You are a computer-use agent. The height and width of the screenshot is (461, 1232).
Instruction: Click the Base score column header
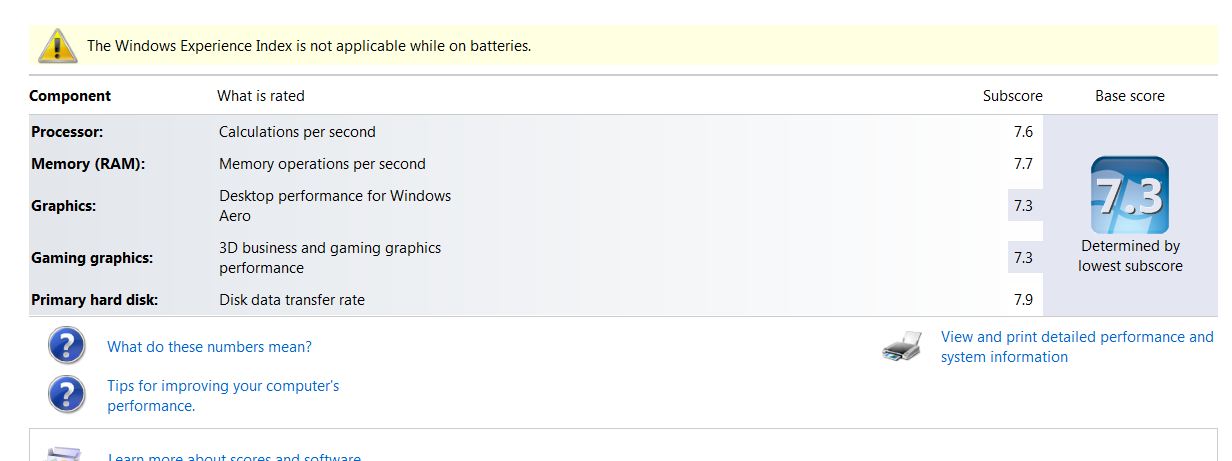pyautogui.click(x=1130, y=96)
